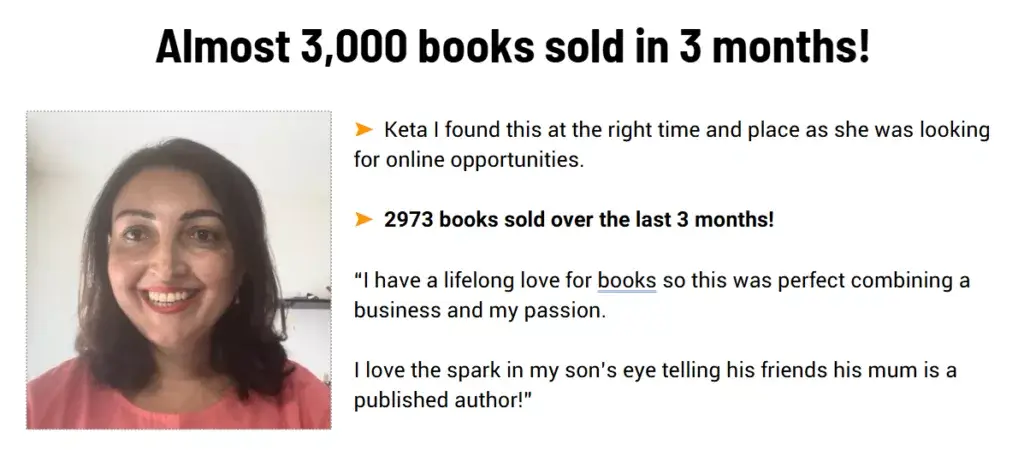Screen dimensions: 1024x450
Task: Click the "Almost 3,000 books sold" headline
Action: click(x=512, y=47)
